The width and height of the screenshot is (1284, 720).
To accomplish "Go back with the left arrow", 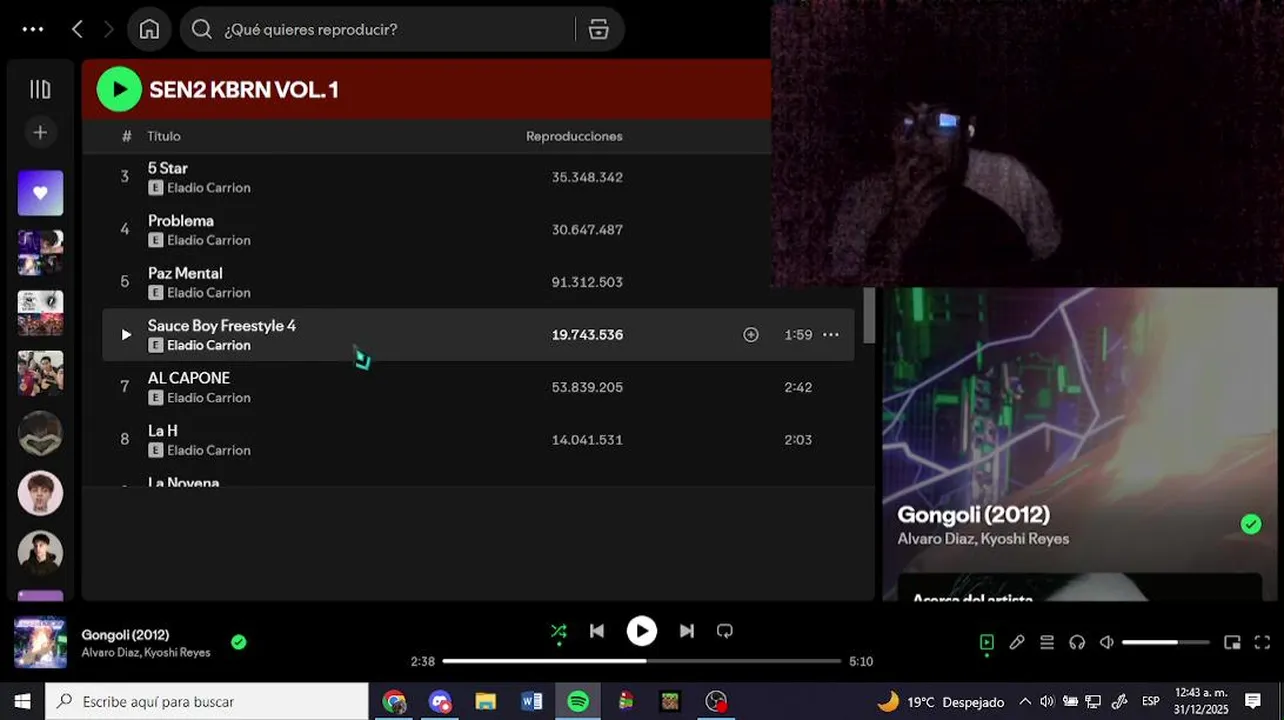I will 77,29.
